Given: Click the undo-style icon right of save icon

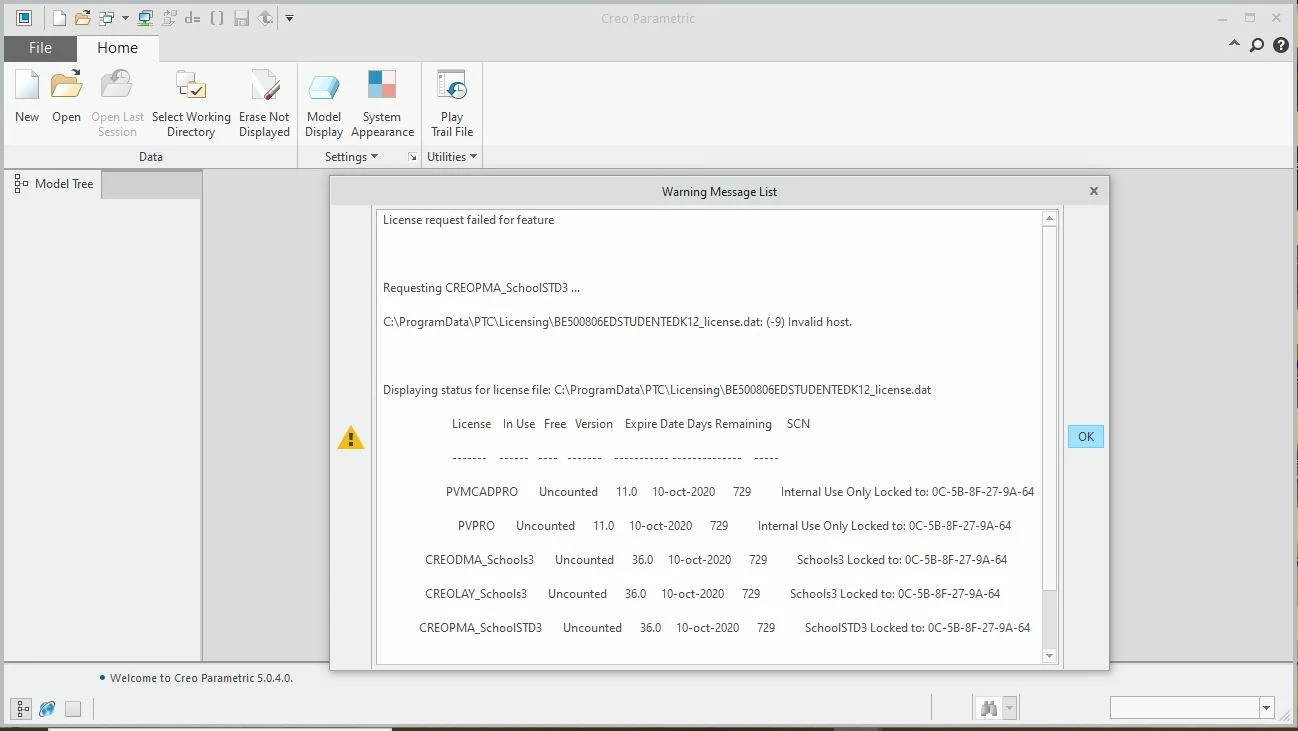Looking at the screenshot, I should (265, 18).
